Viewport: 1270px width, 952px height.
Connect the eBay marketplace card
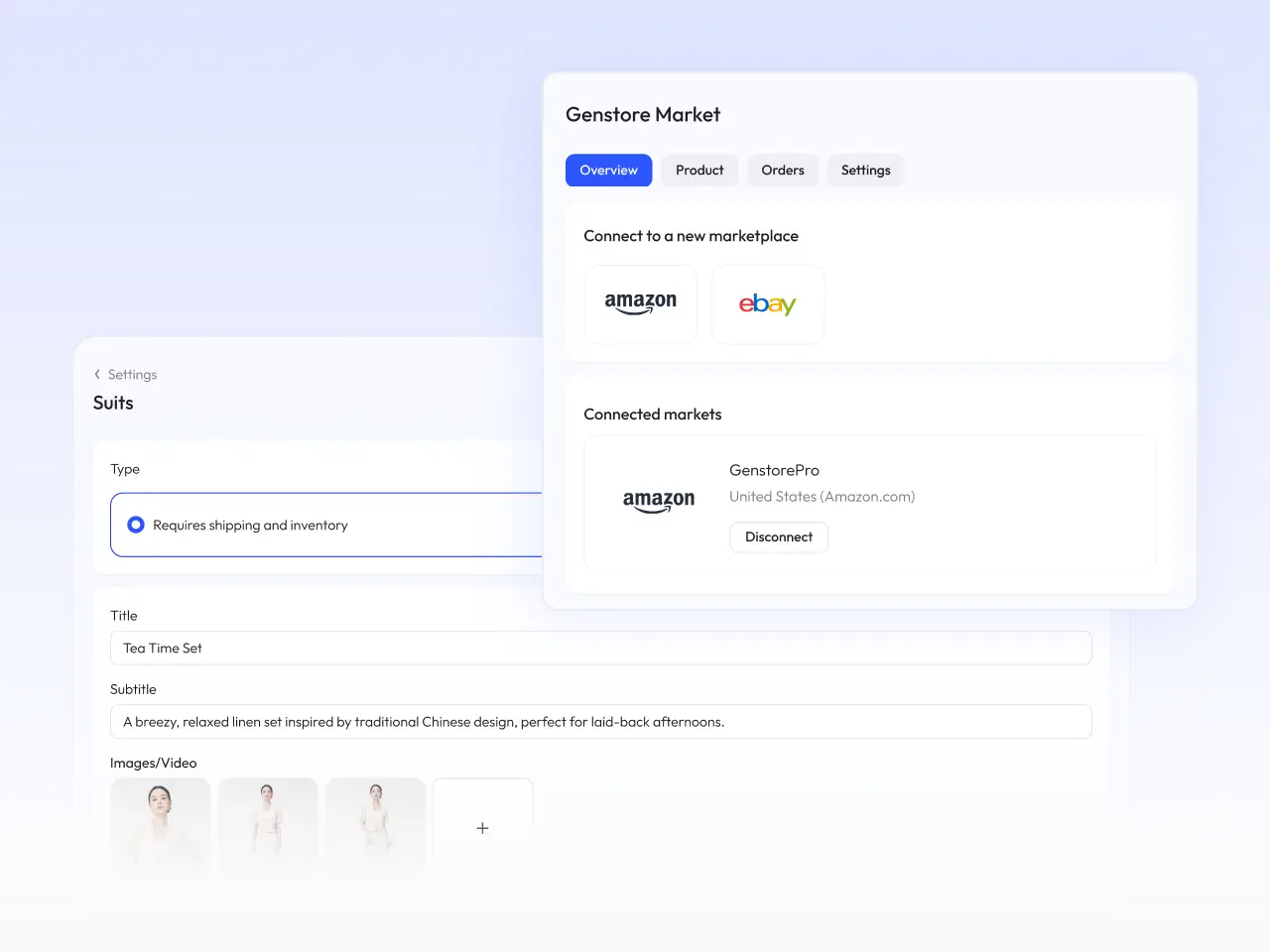pyautogui.click(x=768, y=304)
